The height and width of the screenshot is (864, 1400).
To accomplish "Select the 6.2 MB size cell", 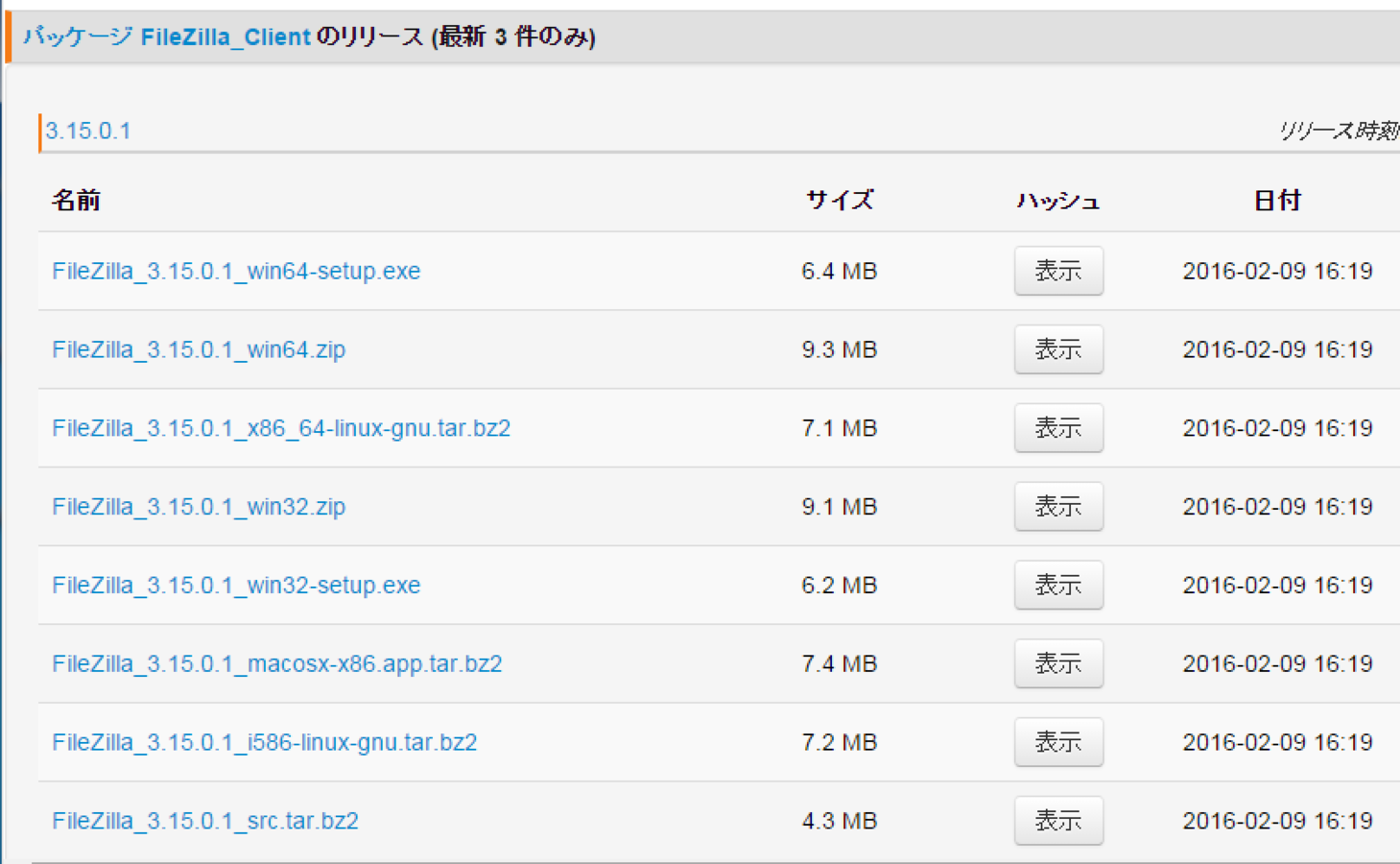I will coord(840,587).
